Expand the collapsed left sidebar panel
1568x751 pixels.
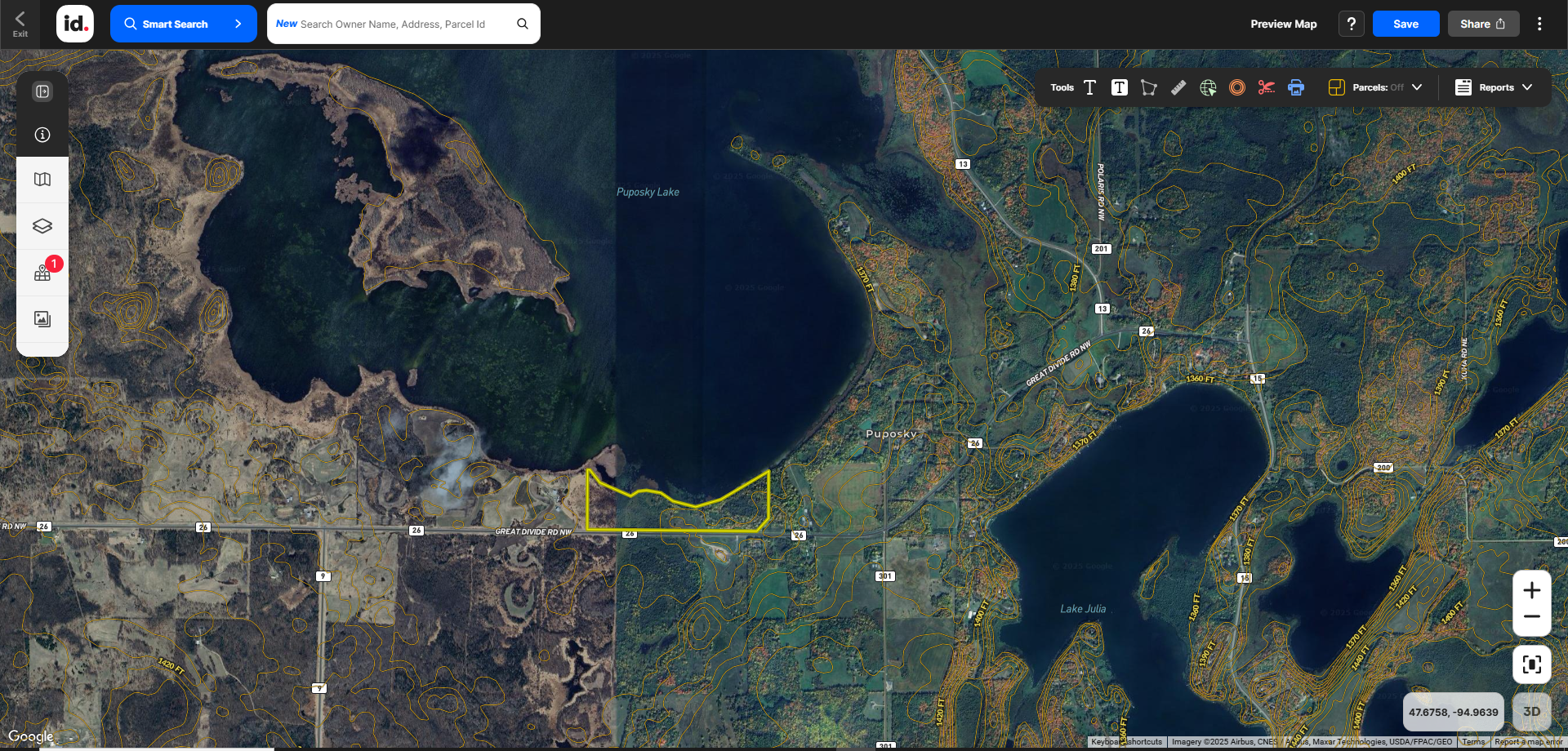[x=42, y=91]
